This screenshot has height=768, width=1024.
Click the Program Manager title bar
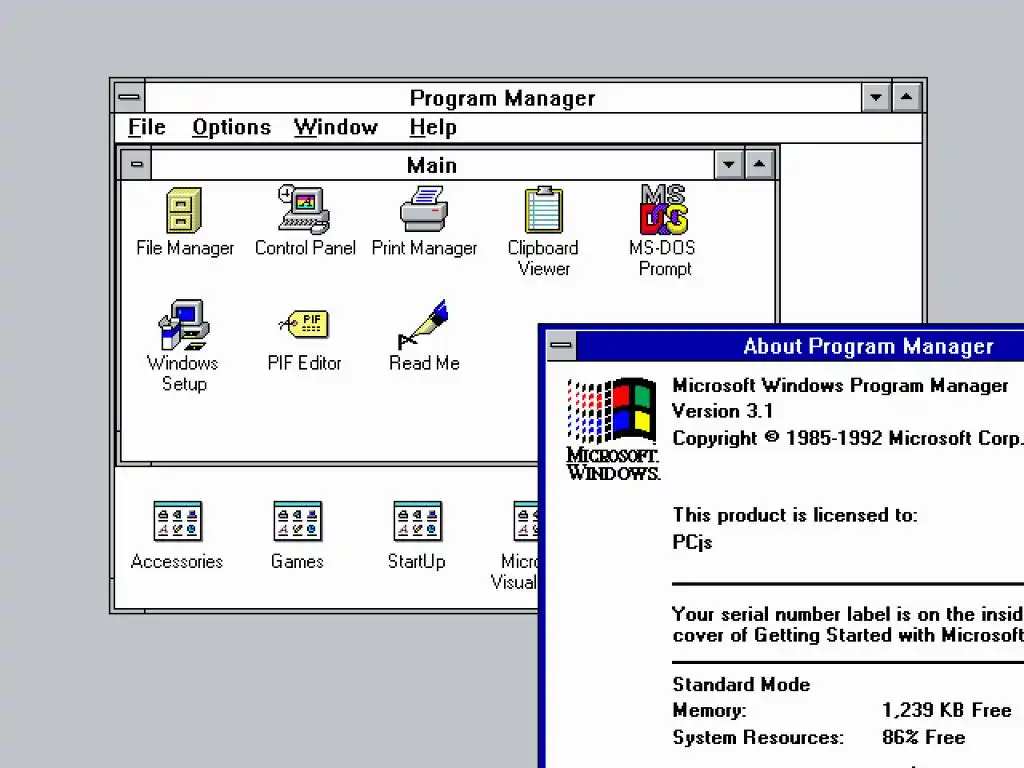(x=503, y=97)
